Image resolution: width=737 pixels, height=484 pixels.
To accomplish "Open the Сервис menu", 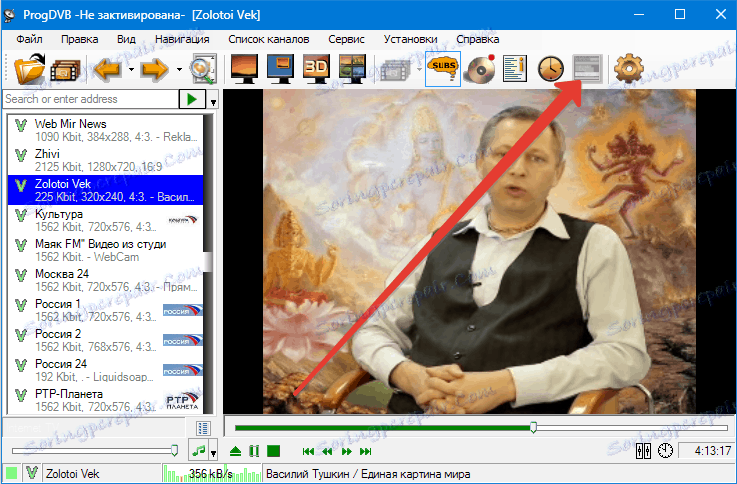I will (346, 39).
